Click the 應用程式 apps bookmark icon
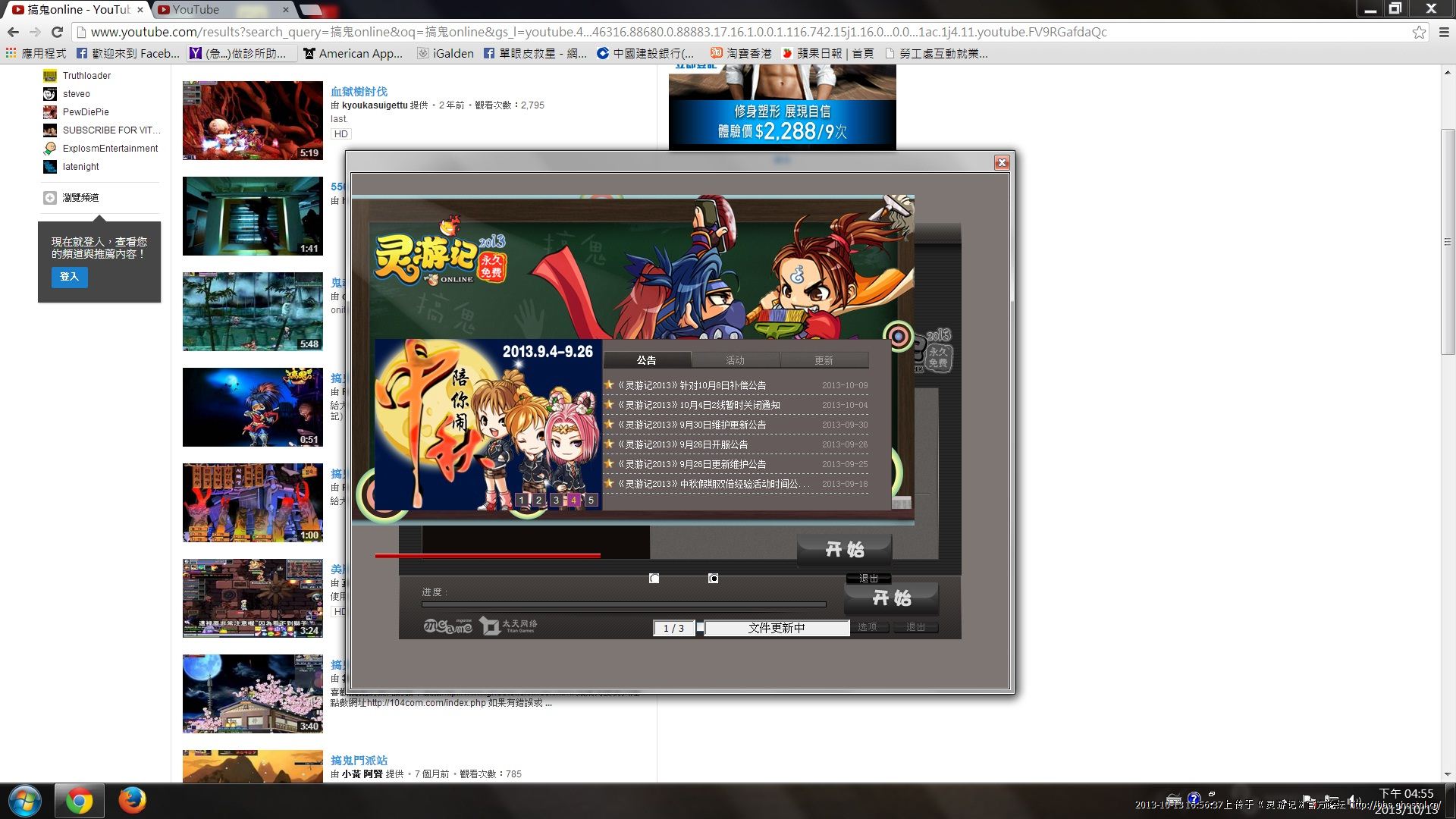This screenshot has height=819, width=1456. [x=11, y=53]
